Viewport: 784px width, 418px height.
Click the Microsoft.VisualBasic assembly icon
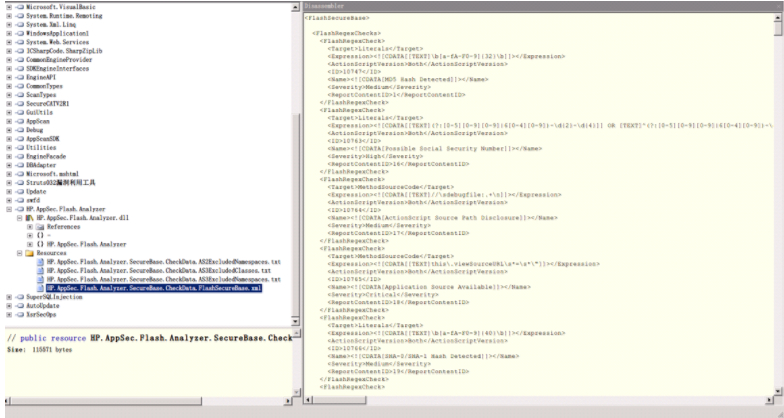[x=20, y=7]
